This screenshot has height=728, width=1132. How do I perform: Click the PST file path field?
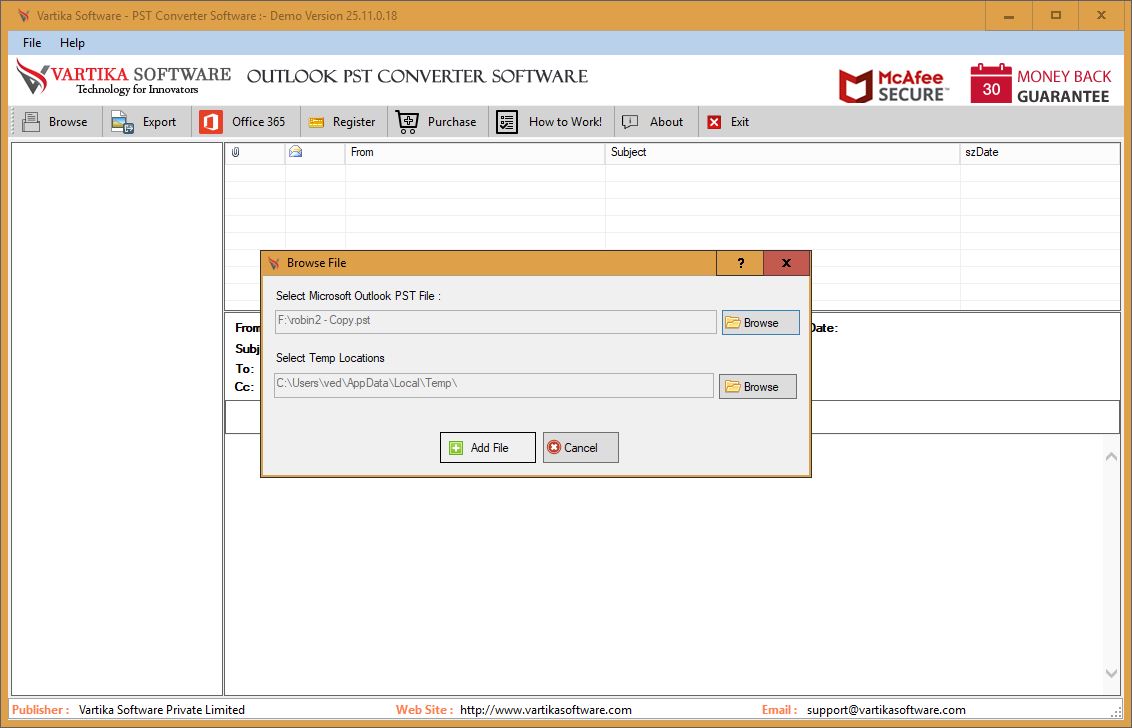click(496, 322)
